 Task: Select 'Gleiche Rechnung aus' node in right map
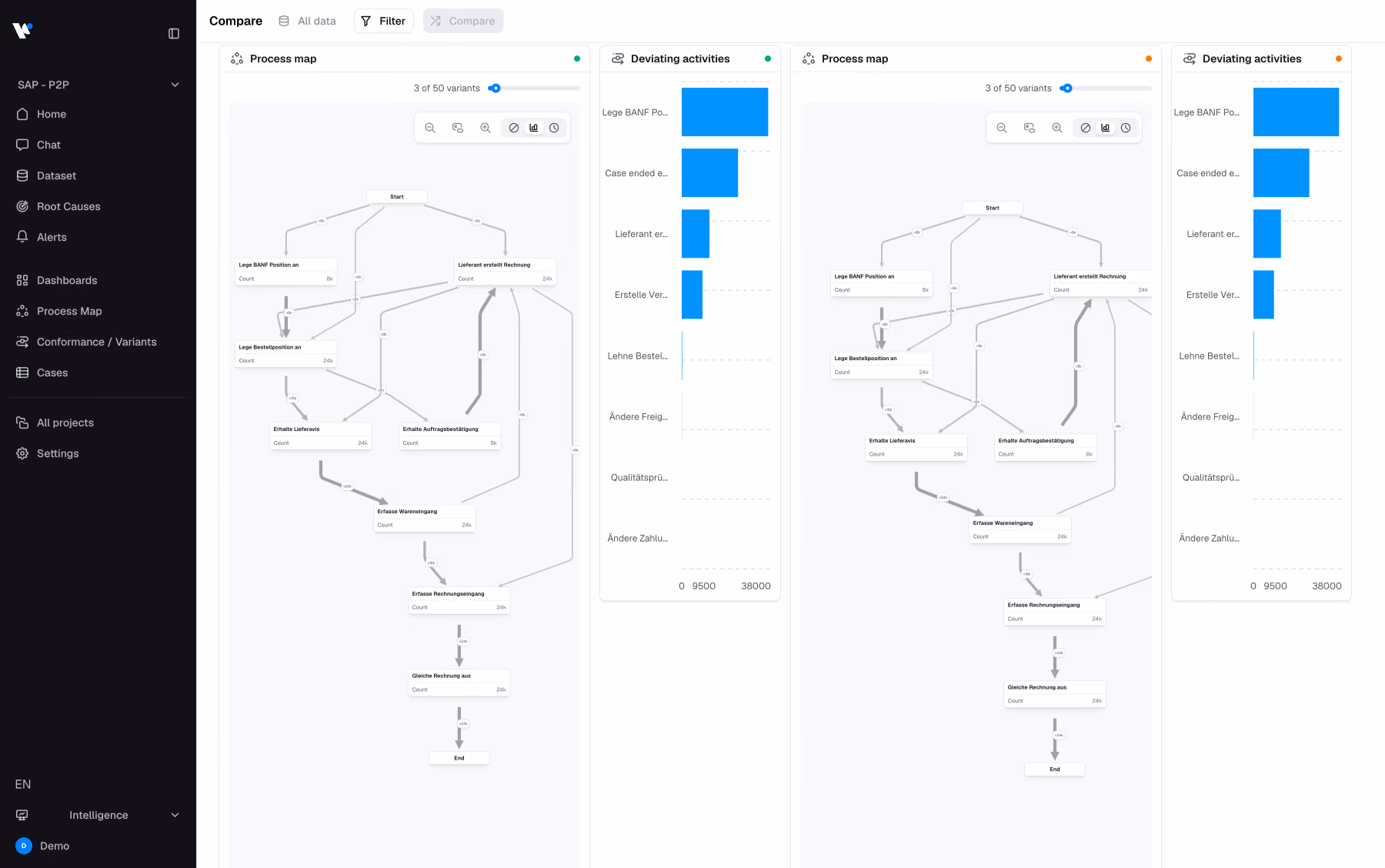(x=1054, y=694)
